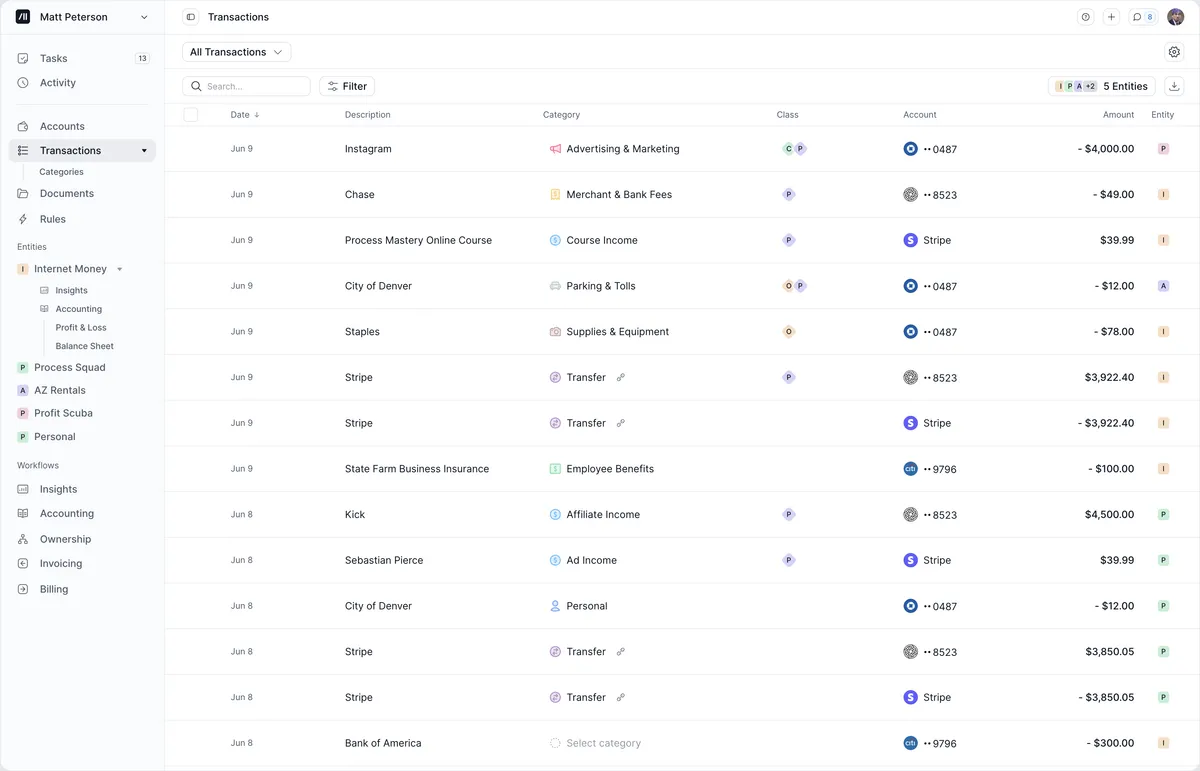Click the Ownership workflow icon

23,539
